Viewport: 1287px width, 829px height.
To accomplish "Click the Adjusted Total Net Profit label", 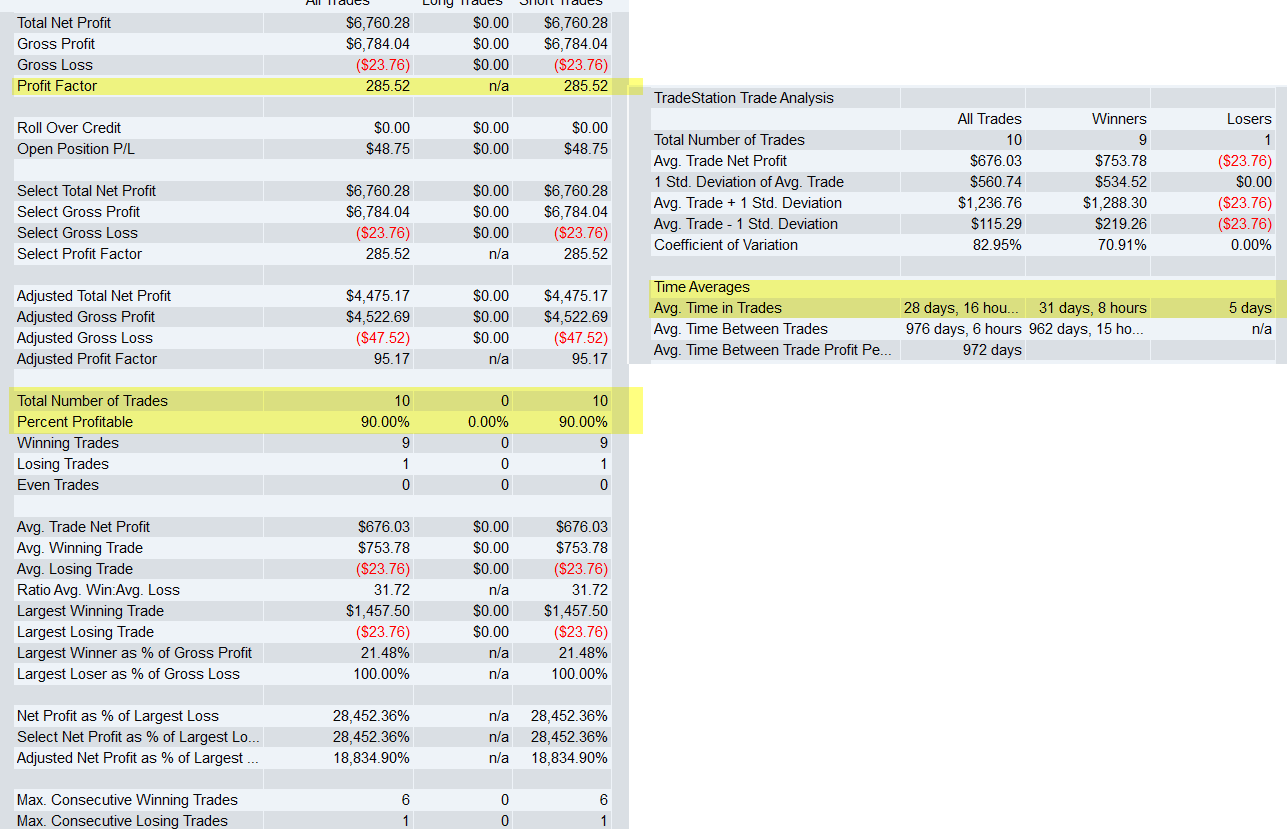I will click(x=94, y=296).
